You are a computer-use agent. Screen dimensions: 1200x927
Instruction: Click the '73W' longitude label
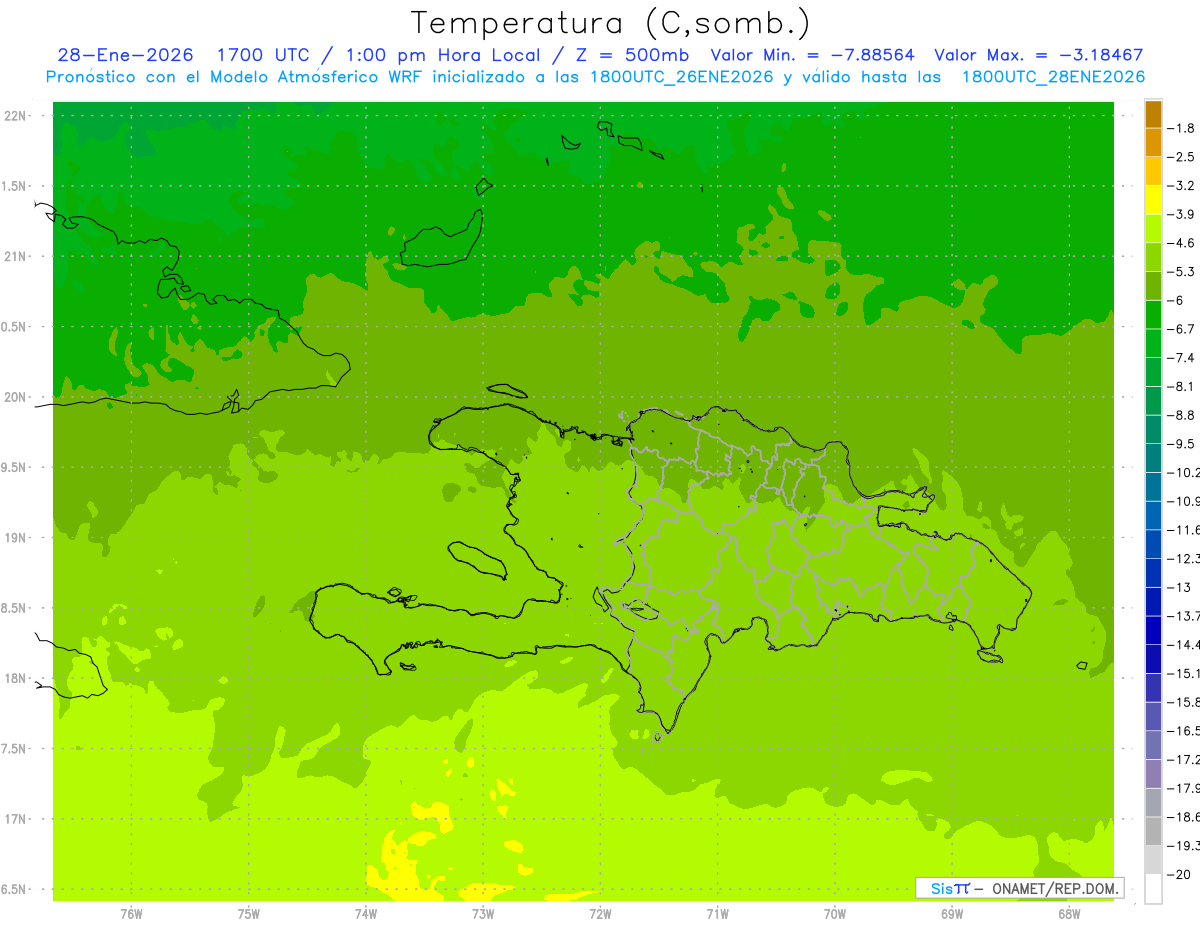483,914
